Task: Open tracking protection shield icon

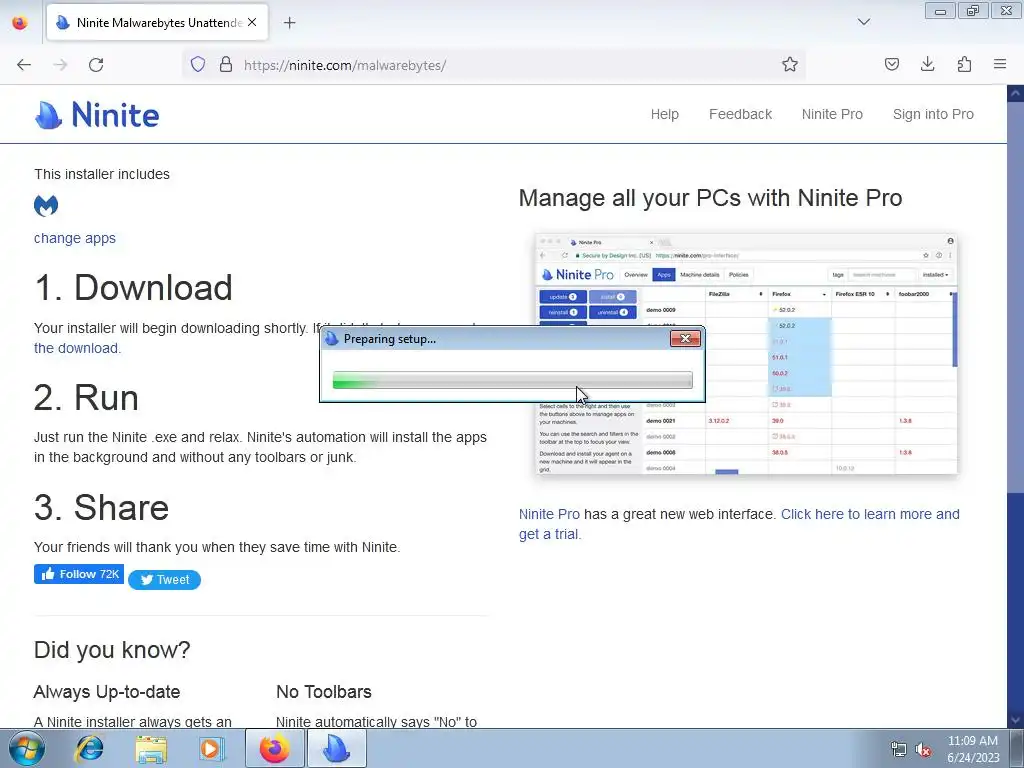Action: pos(198,64)
